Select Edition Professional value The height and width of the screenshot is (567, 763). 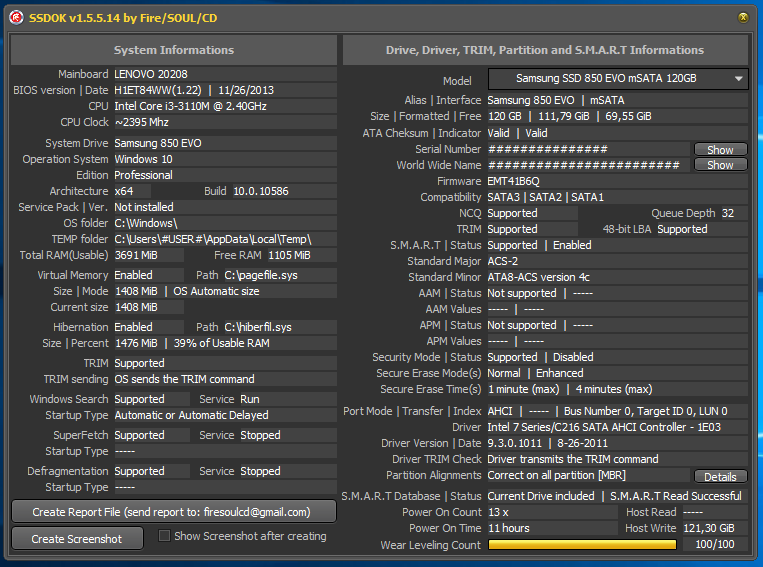coord(143,175)
